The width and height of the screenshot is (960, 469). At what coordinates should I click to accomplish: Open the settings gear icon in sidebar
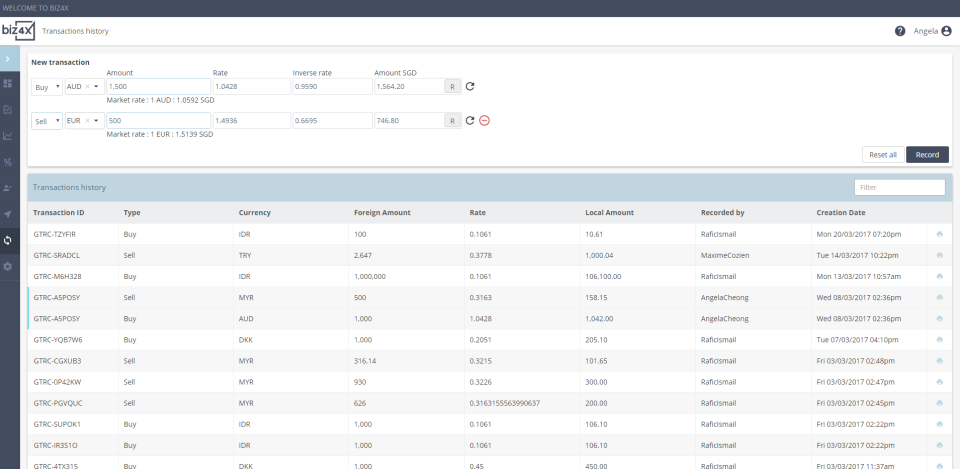pyautogui.click(x=8, y=266)
